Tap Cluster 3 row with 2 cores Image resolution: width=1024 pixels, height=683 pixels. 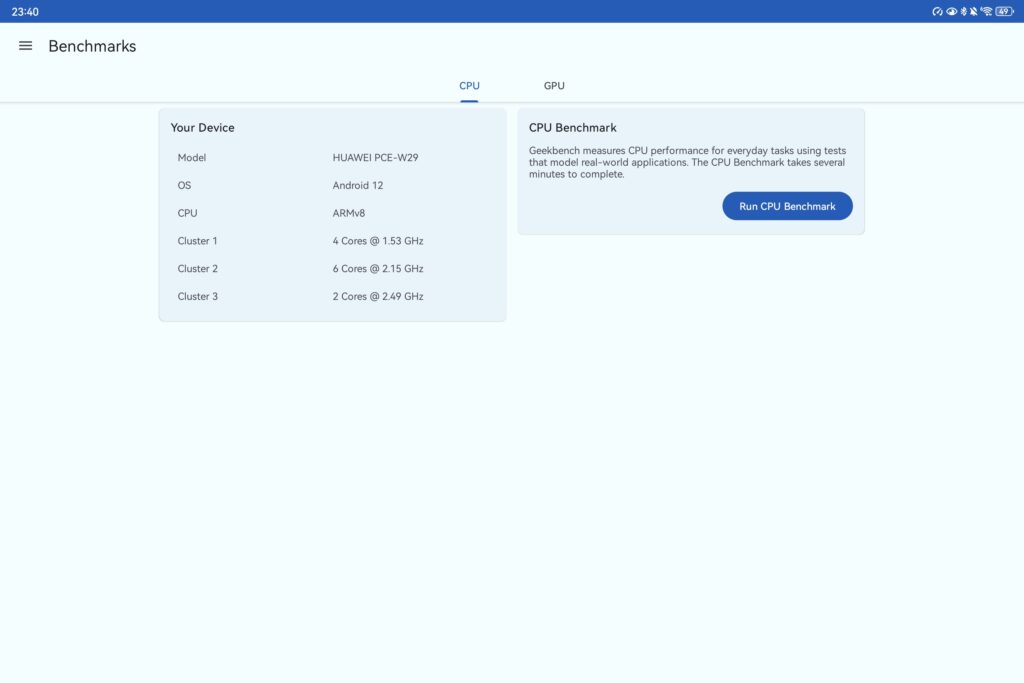(x=332, y=297)
